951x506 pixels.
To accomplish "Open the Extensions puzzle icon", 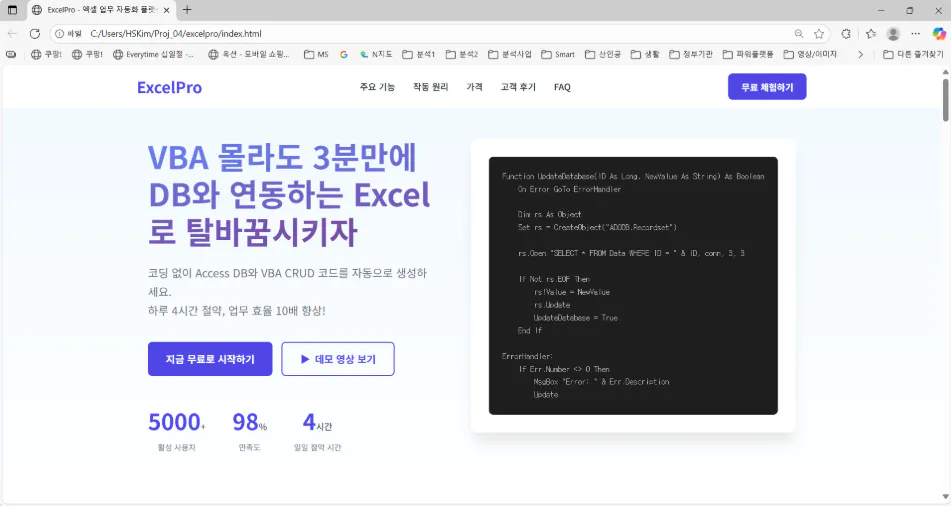I will (x=845, y=33).
